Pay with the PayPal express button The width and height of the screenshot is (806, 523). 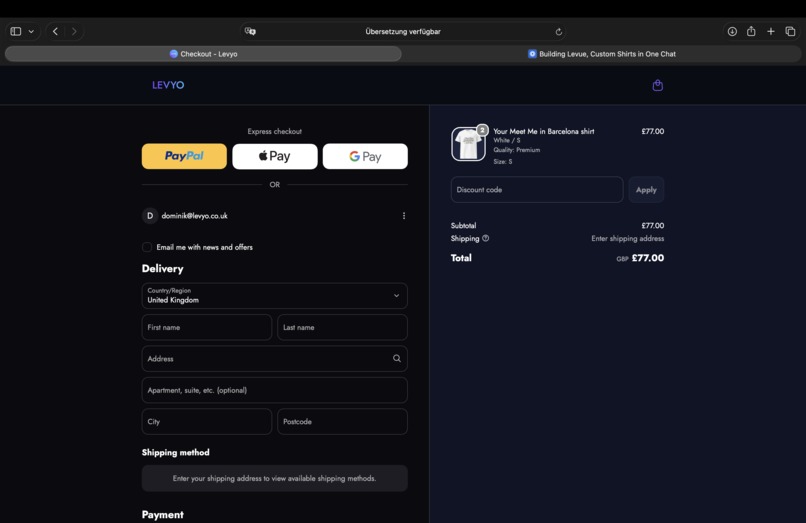pos(184,156)
